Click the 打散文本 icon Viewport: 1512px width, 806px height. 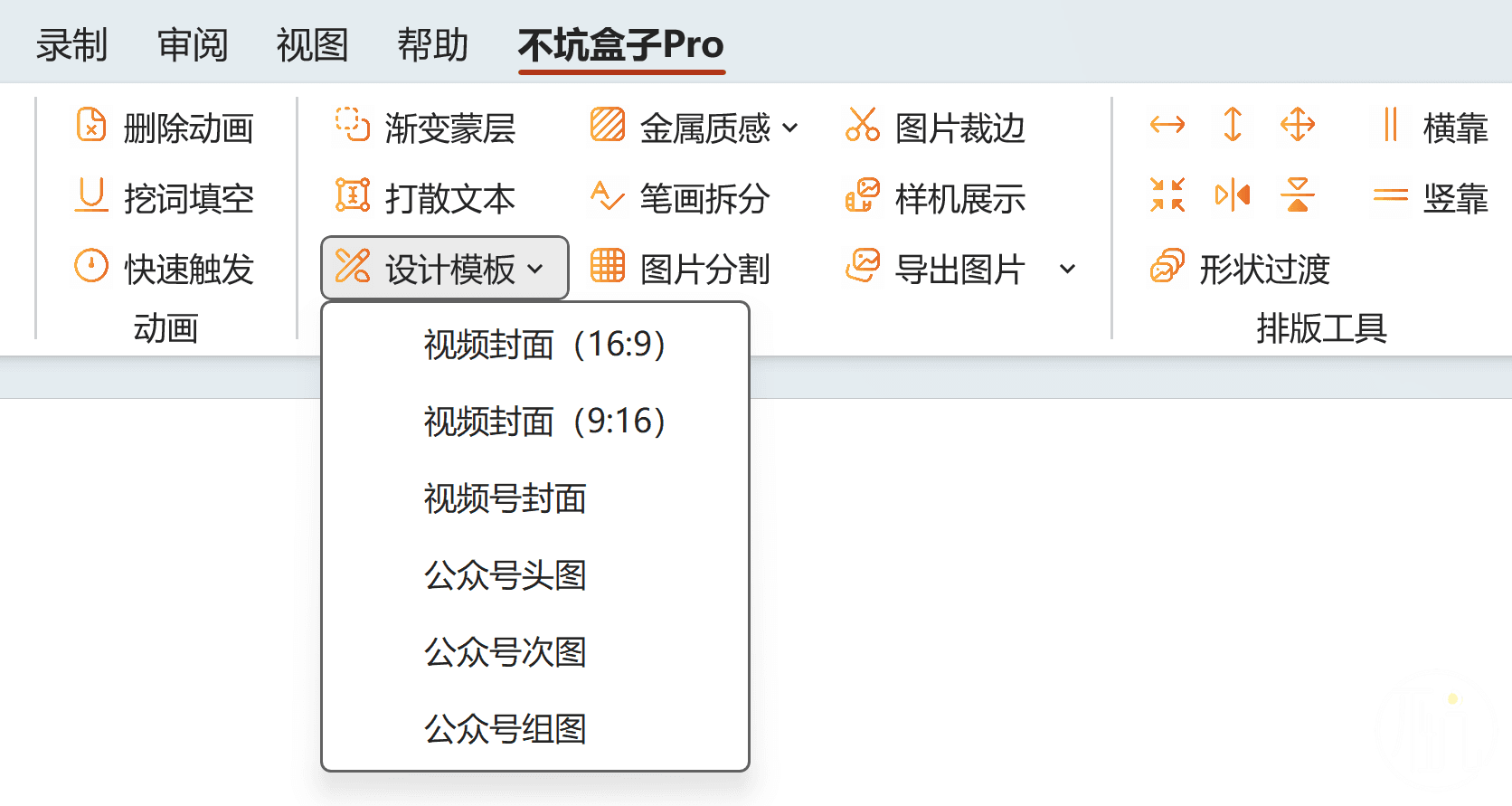click(x=353, y=194)
